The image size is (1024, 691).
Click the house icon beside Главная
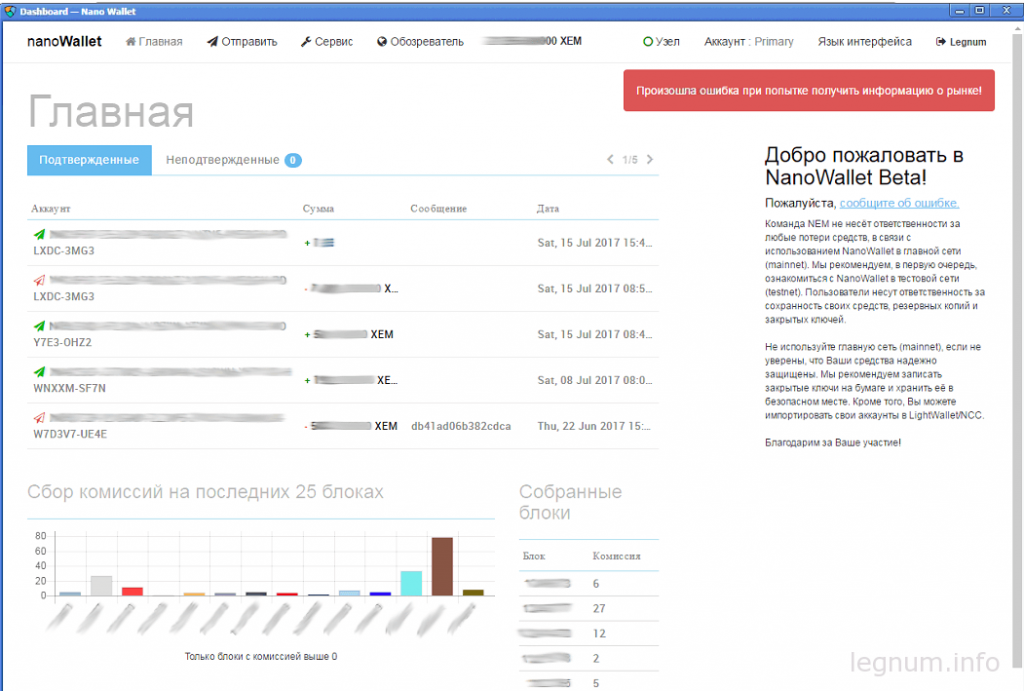point(131,42)
